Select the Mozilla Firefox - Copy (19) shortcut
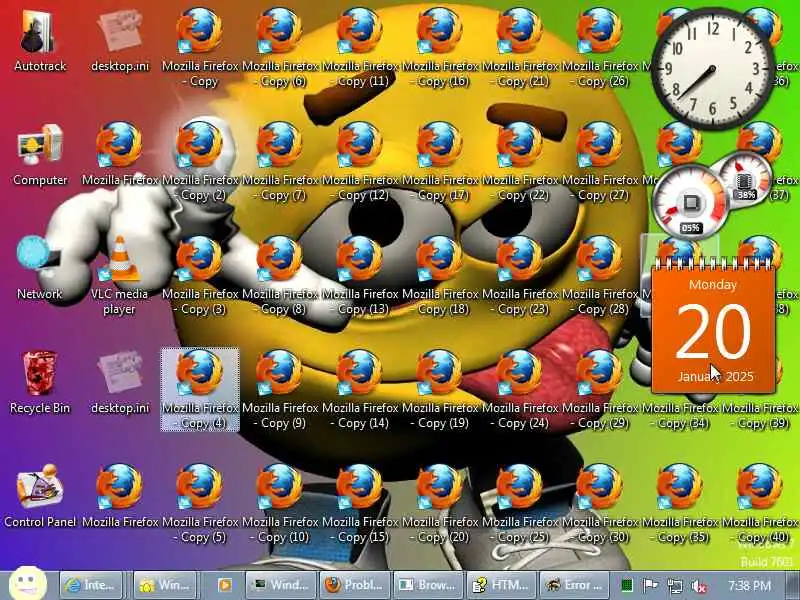The image size is (800, 600). point(440,390)
